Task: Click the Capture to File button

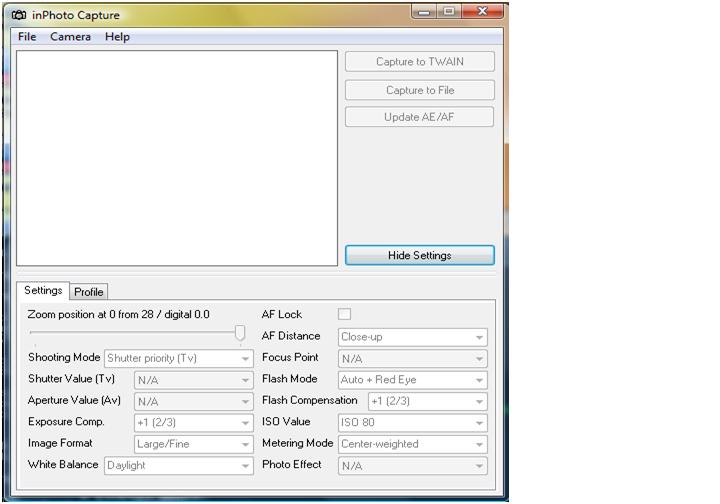Action: click(419, 90)
